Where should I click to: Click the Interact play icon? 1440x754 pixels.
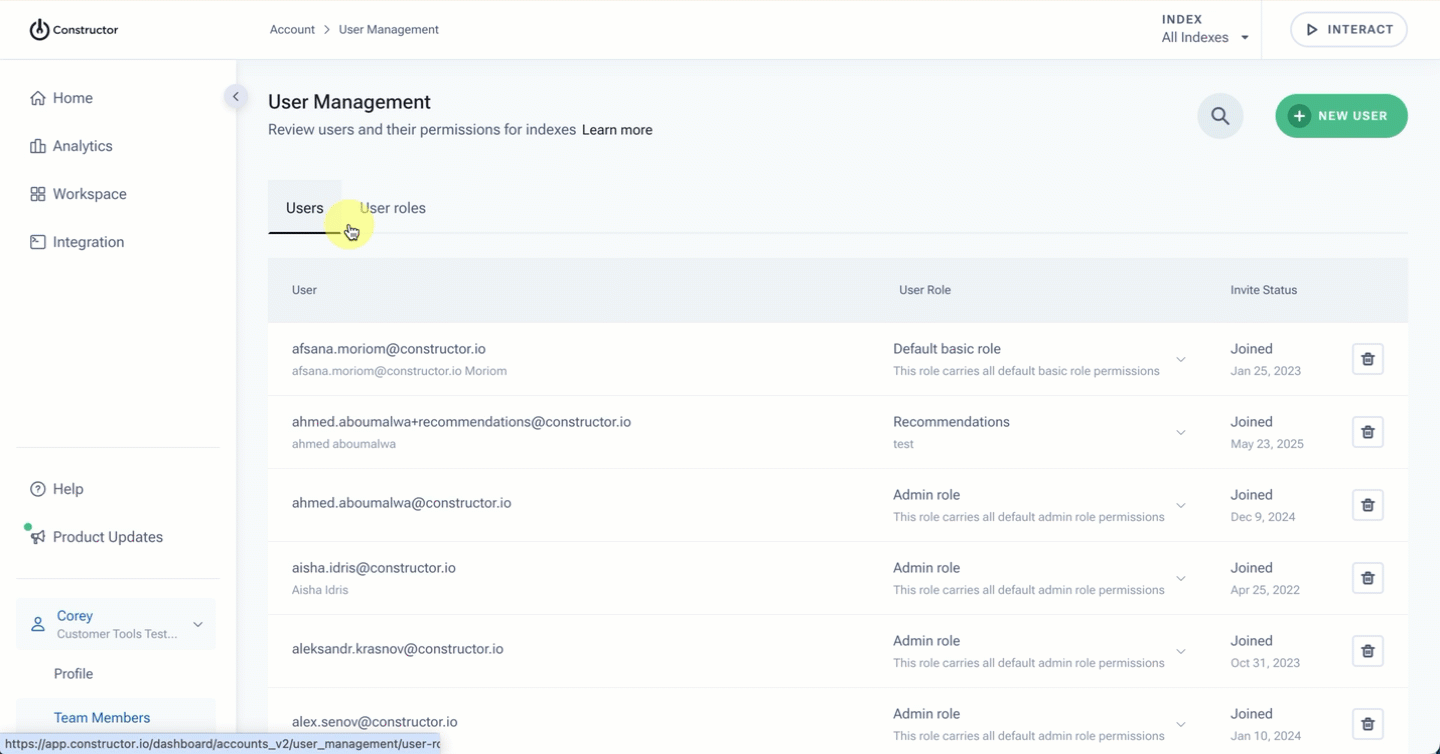1312,30
